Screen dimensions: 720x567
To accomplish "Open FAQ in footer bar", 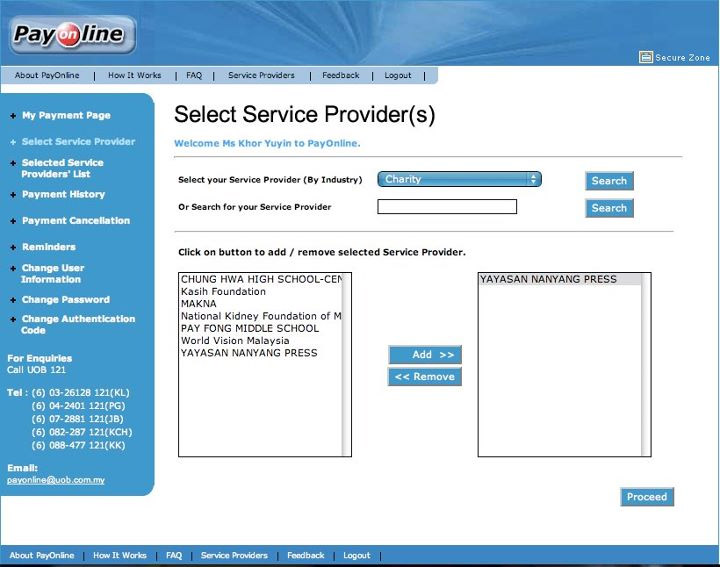I will [174, 556].
